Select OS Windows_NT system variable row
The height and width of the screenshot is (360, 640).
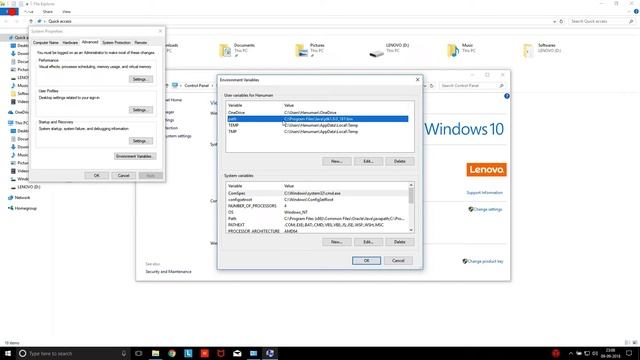(318, 212)
